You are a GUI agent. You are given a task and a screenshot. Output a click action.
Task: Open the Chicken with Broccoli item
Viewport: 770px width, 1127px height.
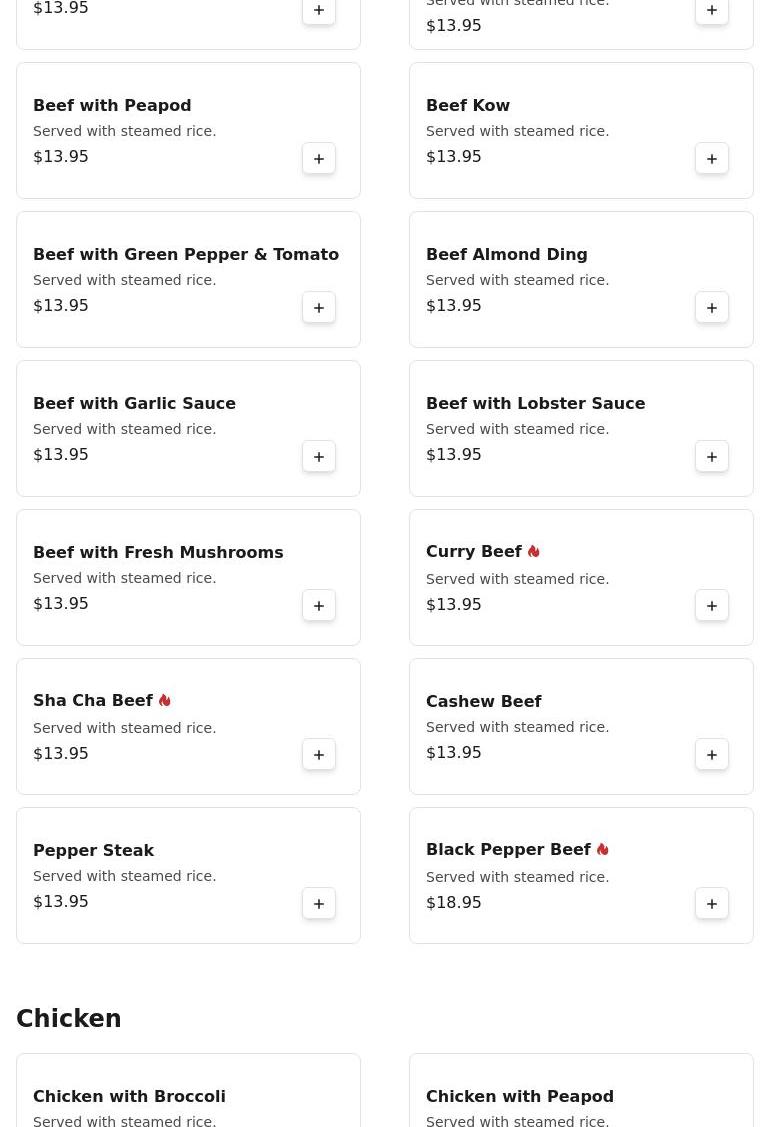tap(129, 1097)
